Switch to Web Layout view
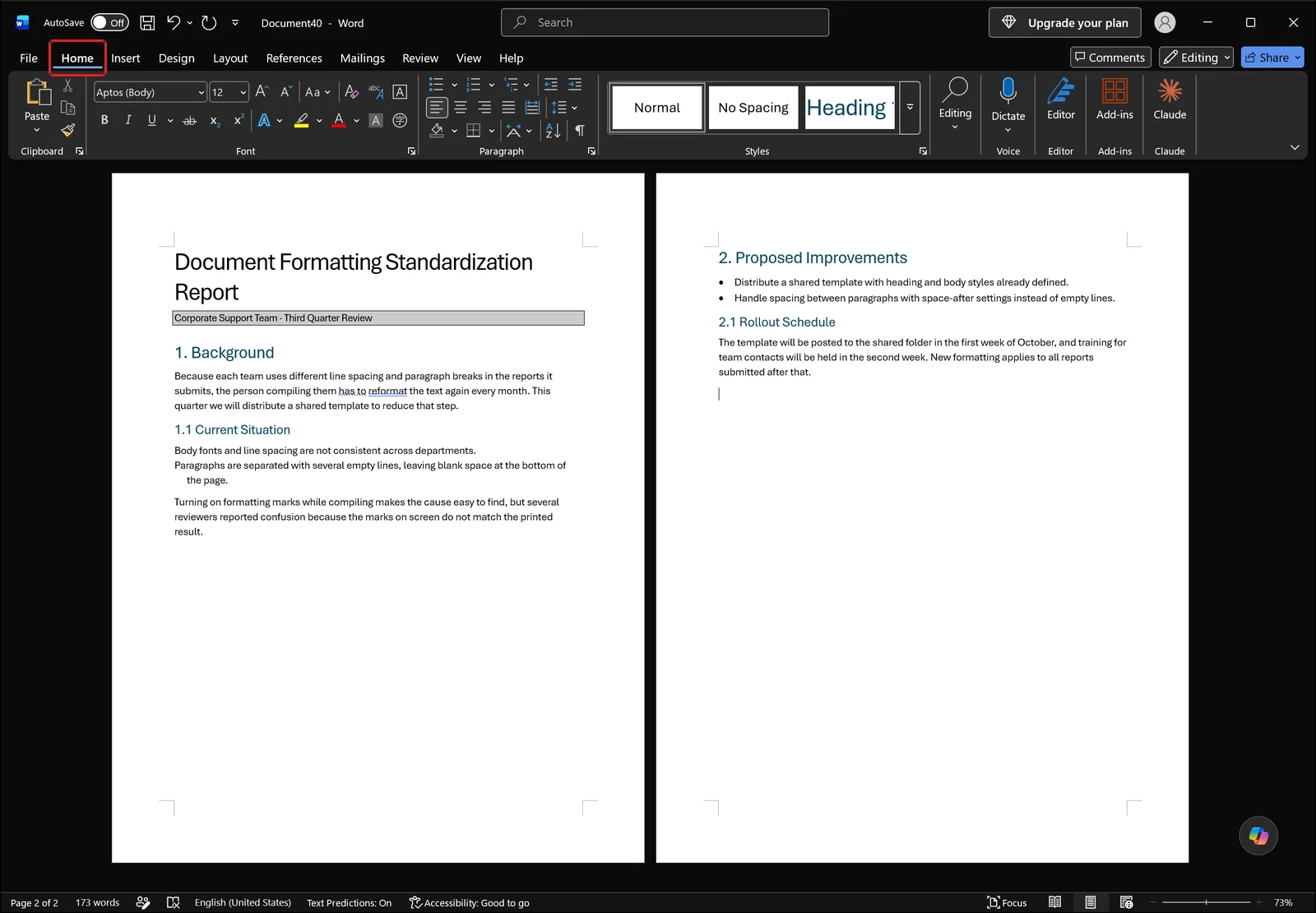1316x913 pixels. (1126, 902)
